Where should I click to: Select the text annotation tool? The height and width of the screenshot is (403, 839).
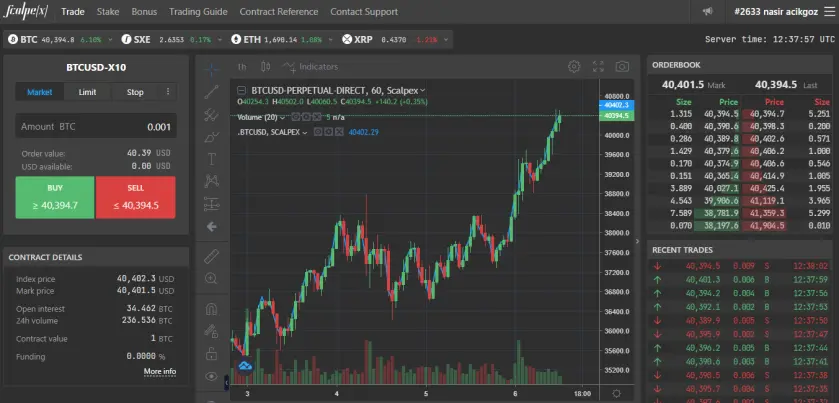(212, 159)
